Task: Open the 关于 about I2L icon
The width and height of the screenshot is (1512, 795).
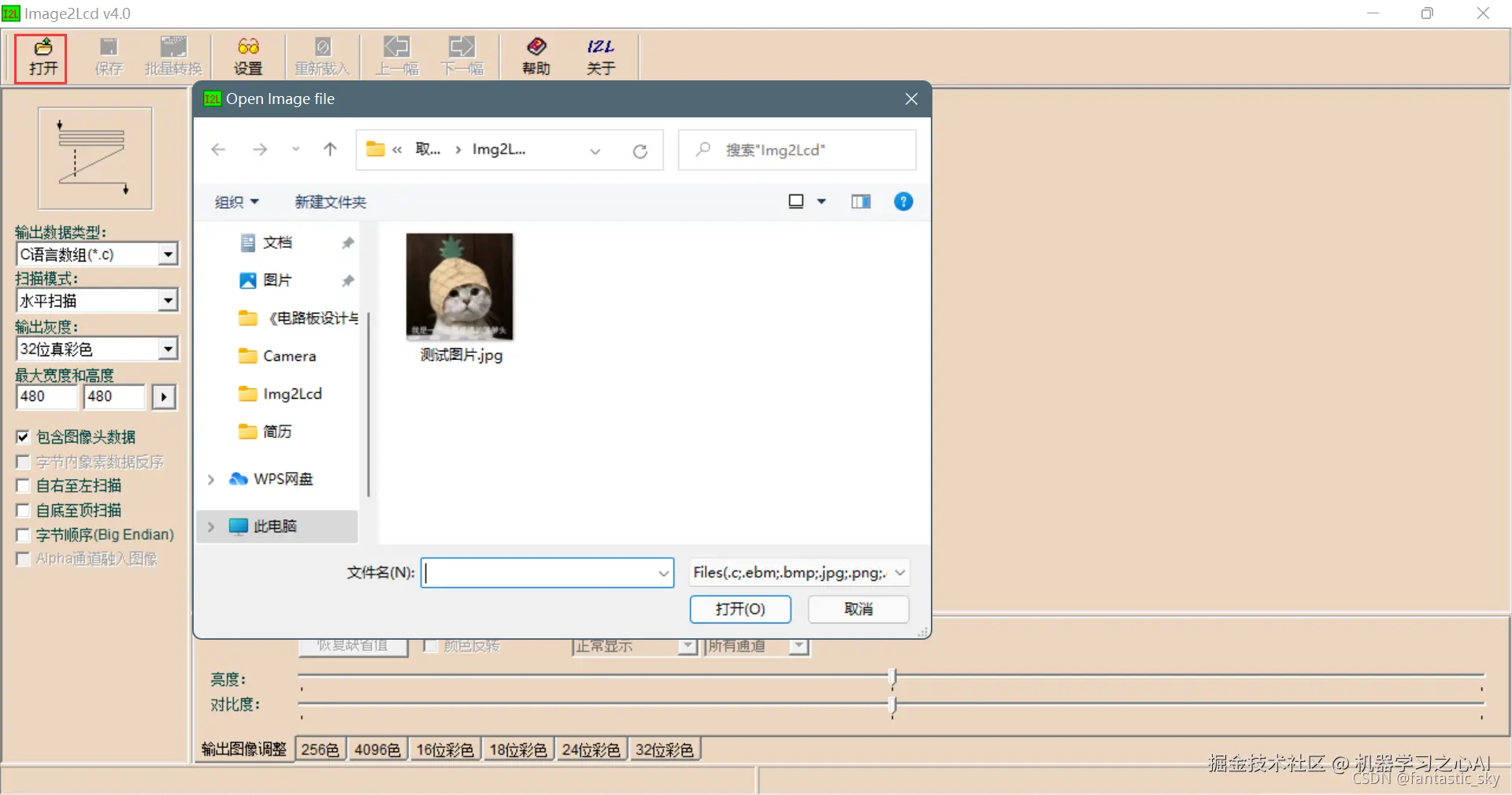Action: click(x=600, y=58)
